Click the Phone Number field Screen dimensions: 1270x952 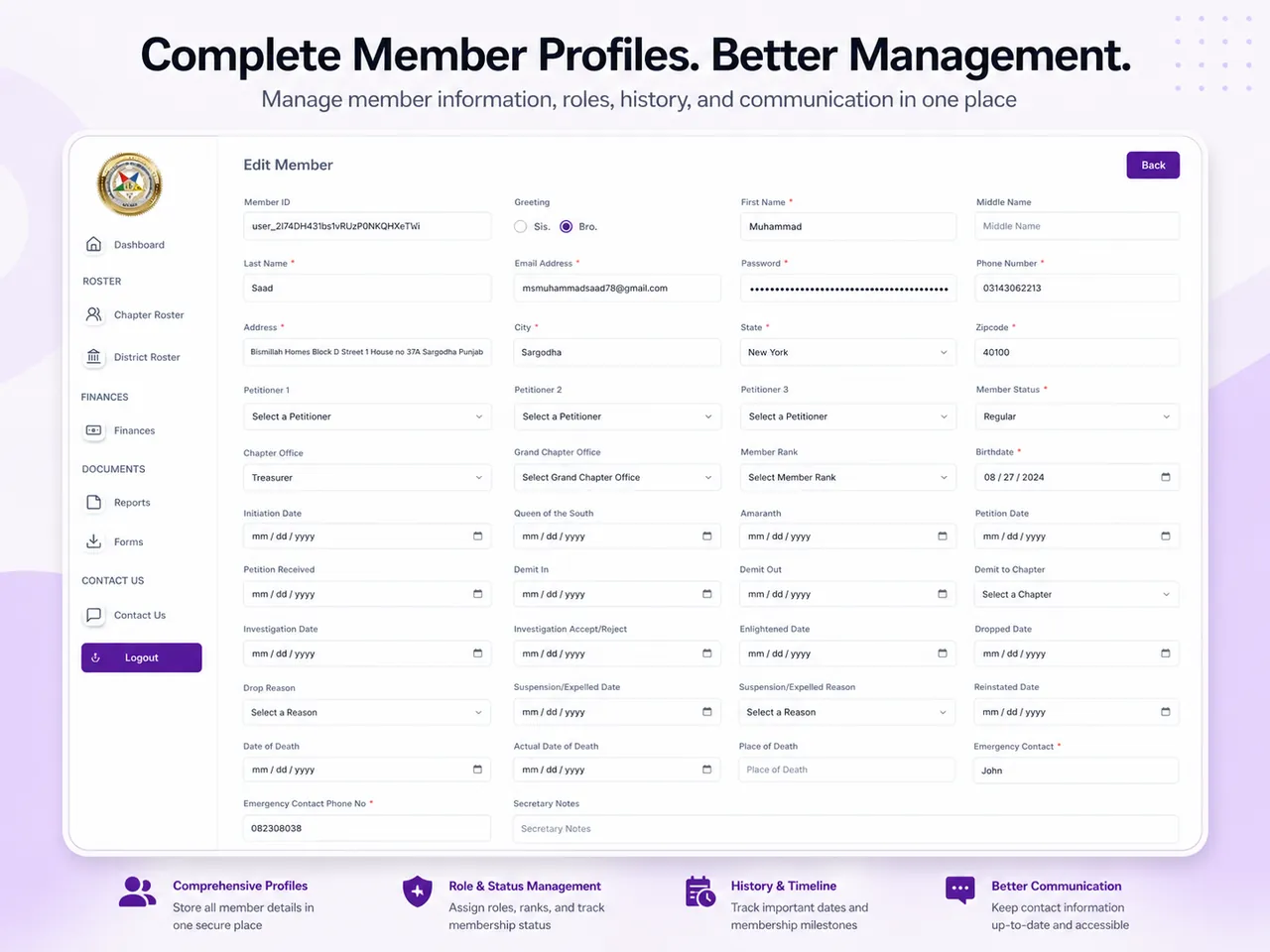1078,288
